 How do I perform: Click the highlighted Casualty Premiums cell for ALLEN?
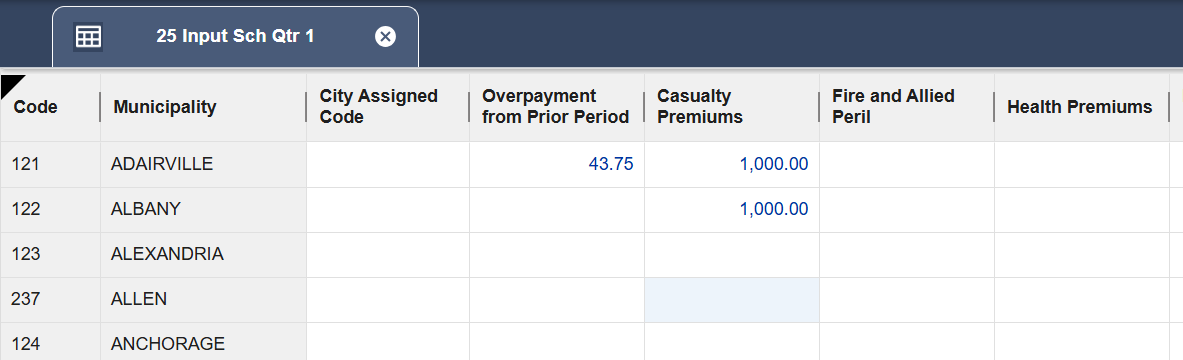[732, 300]
